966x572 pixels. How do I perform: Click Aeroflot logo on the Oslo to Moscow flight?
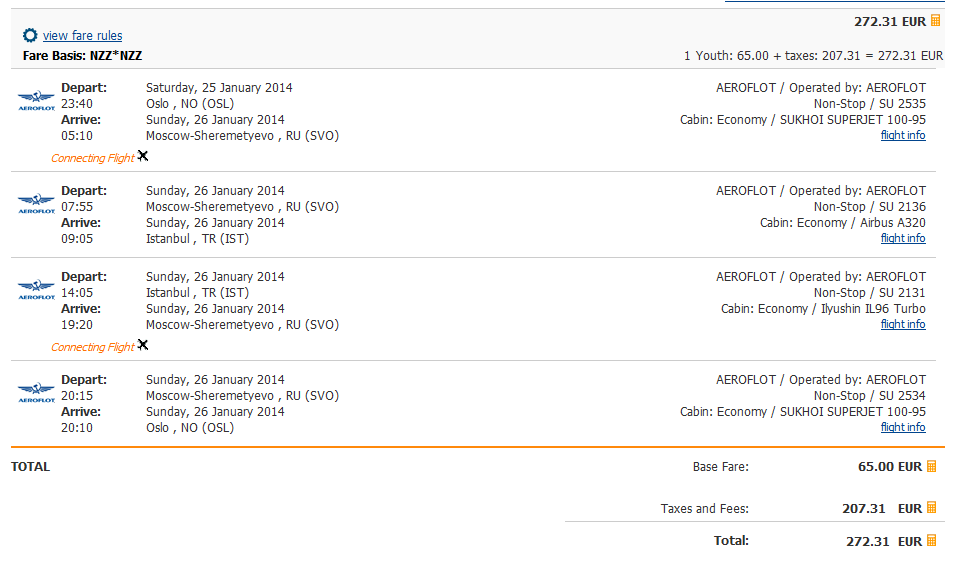pos(36,100)
